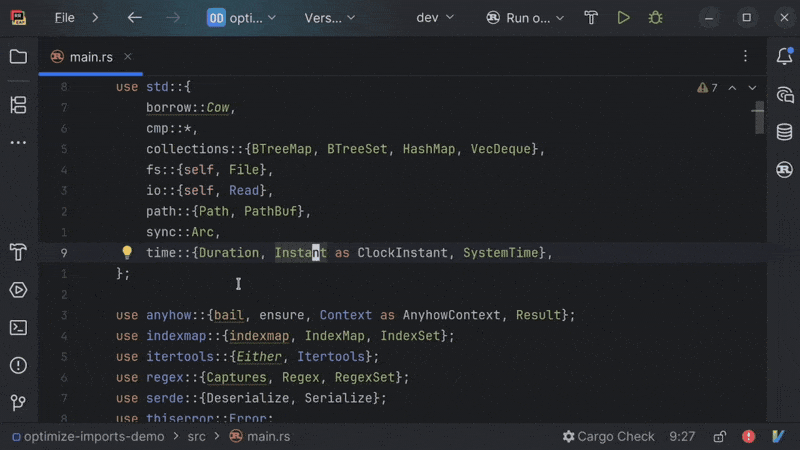Open Notifications bell panel
This screenshot has height=450, width=800.
click(x=785, y=57)
